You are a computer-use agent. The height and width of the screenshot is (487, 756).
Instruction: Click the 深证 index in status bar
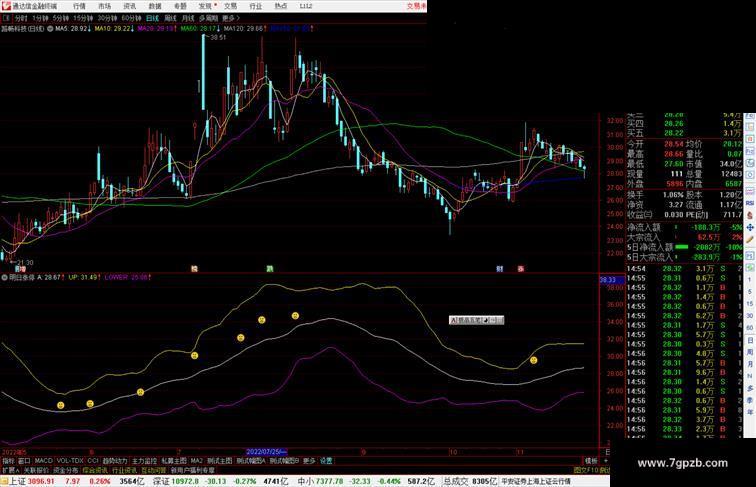coord(161,481)
